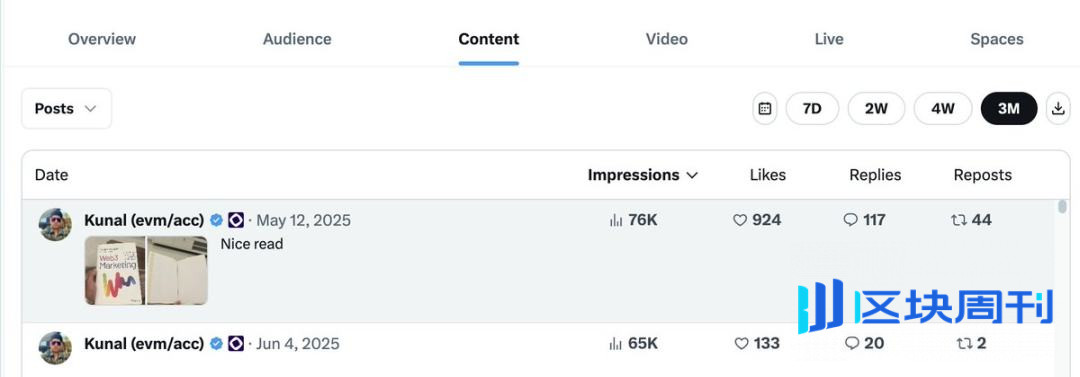Screen dimensions: 1080x377
Task: Open the calendar date picker icon
Action: pyautogui.click(x=765, y=109)
